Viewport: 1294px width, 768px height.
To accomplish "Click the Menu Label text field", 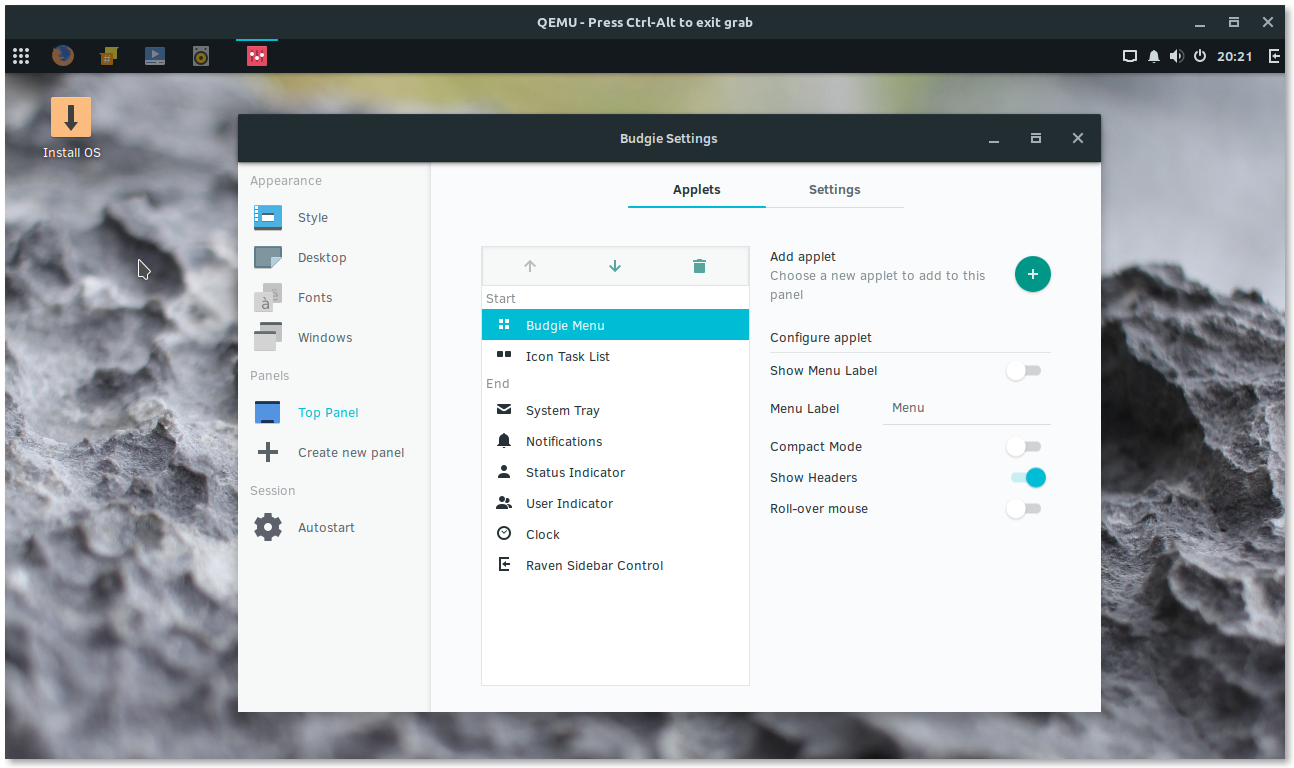I will pyautogui.click(x=966, y=408).
